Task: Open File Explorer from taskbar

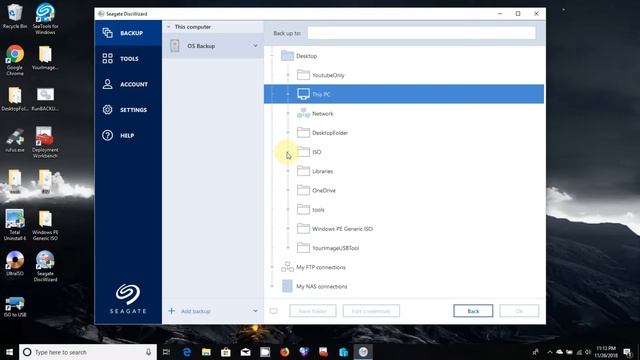Action: pos(206,352)
